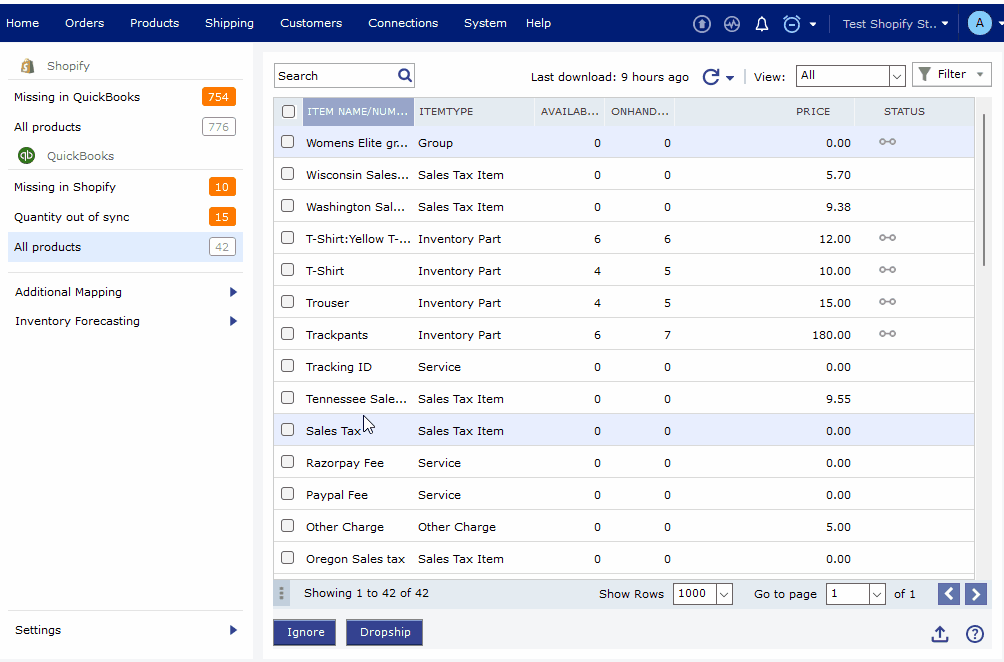
Task: Open the Connections menu
Action: pos(403,23)
